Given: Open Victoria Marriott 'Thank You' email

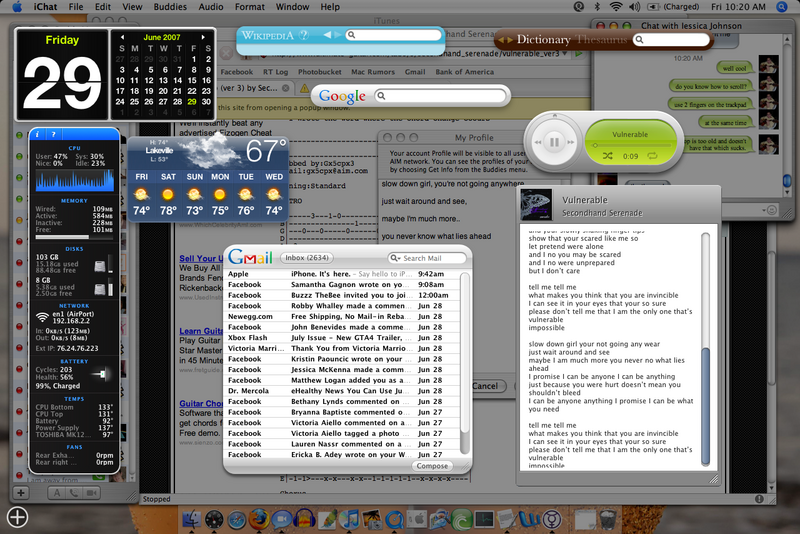Looking at the screenshot, I should [343, 348].
